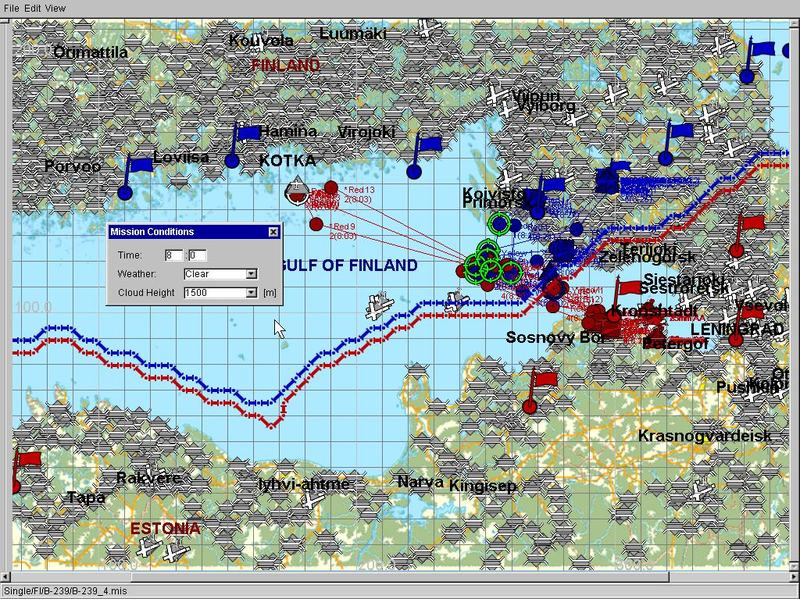The image size is (800, 599).
Task: Click the Krasnogvardeisk city label
Action: click(705, 436)
